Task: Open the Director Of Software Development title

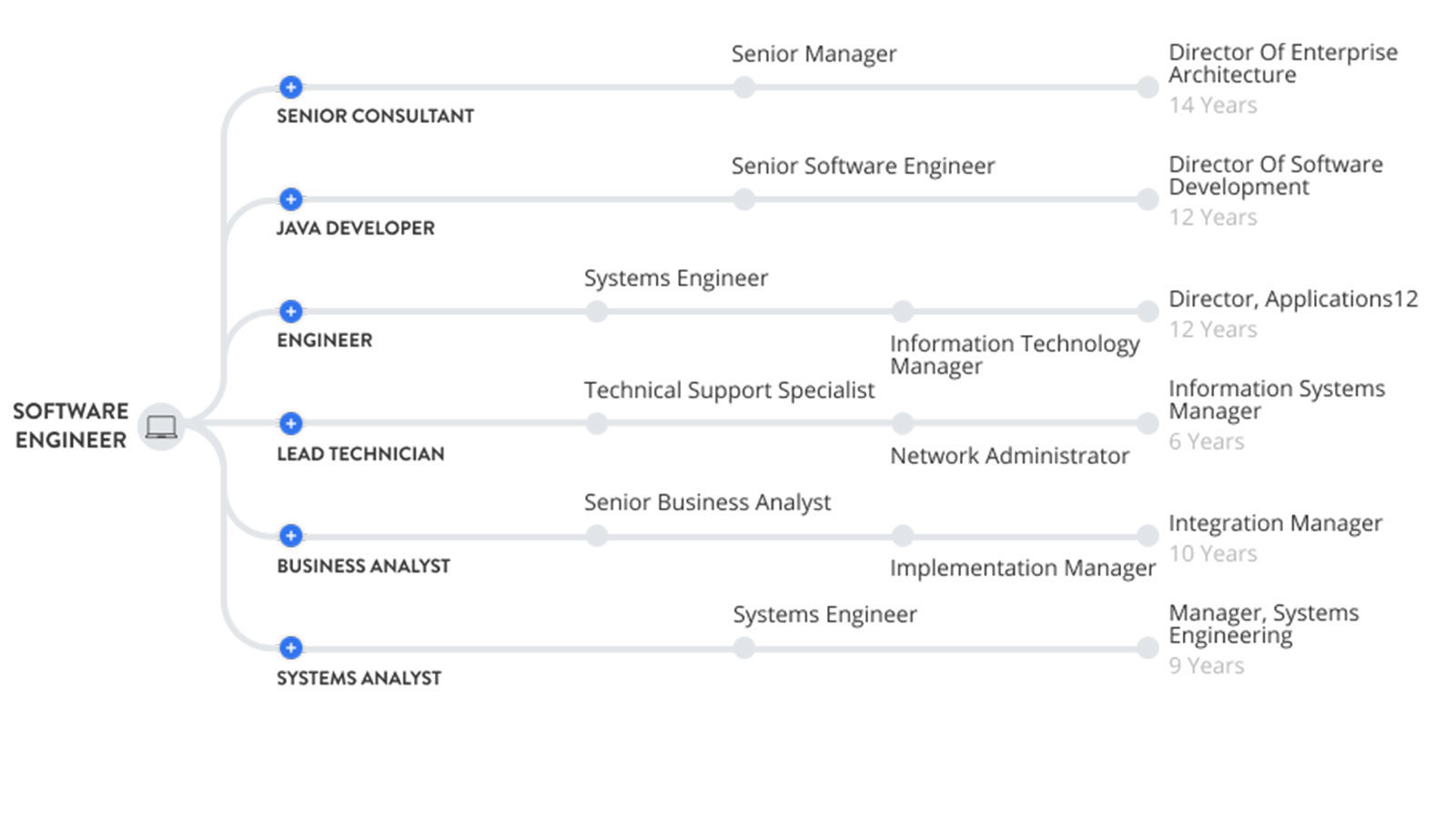Action: click(x=1276, y=176)
